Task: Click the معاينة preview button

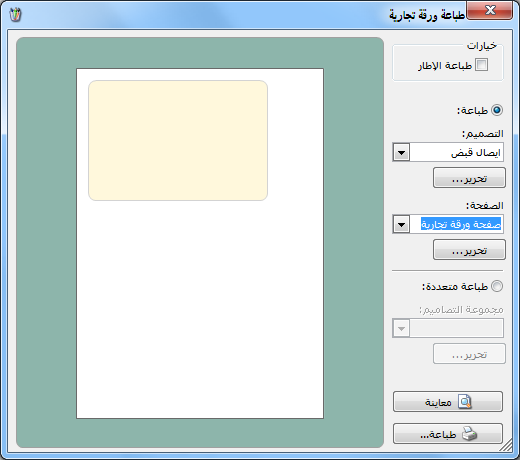Action: tap(448, 402)
